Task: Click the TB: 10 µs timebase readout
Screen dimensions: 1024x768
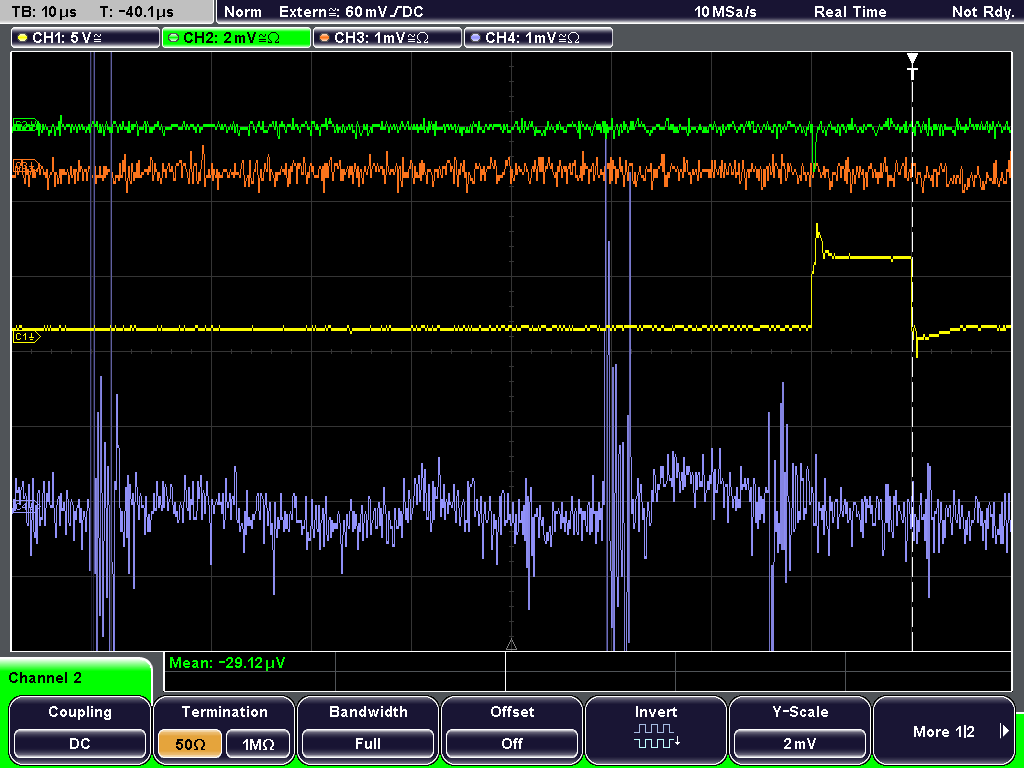Action: pyautogui.click(x=44, y=12)
